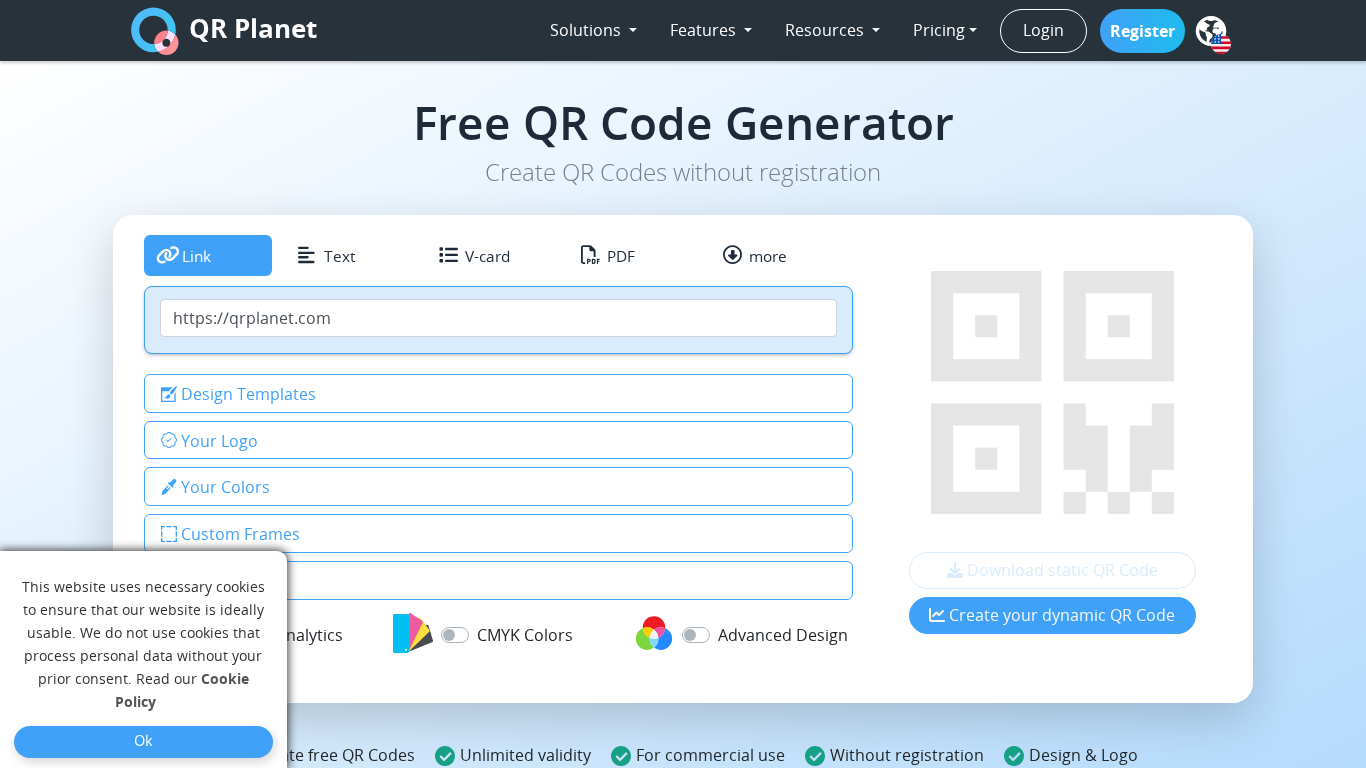Focus the URL input field

point(498,318)
